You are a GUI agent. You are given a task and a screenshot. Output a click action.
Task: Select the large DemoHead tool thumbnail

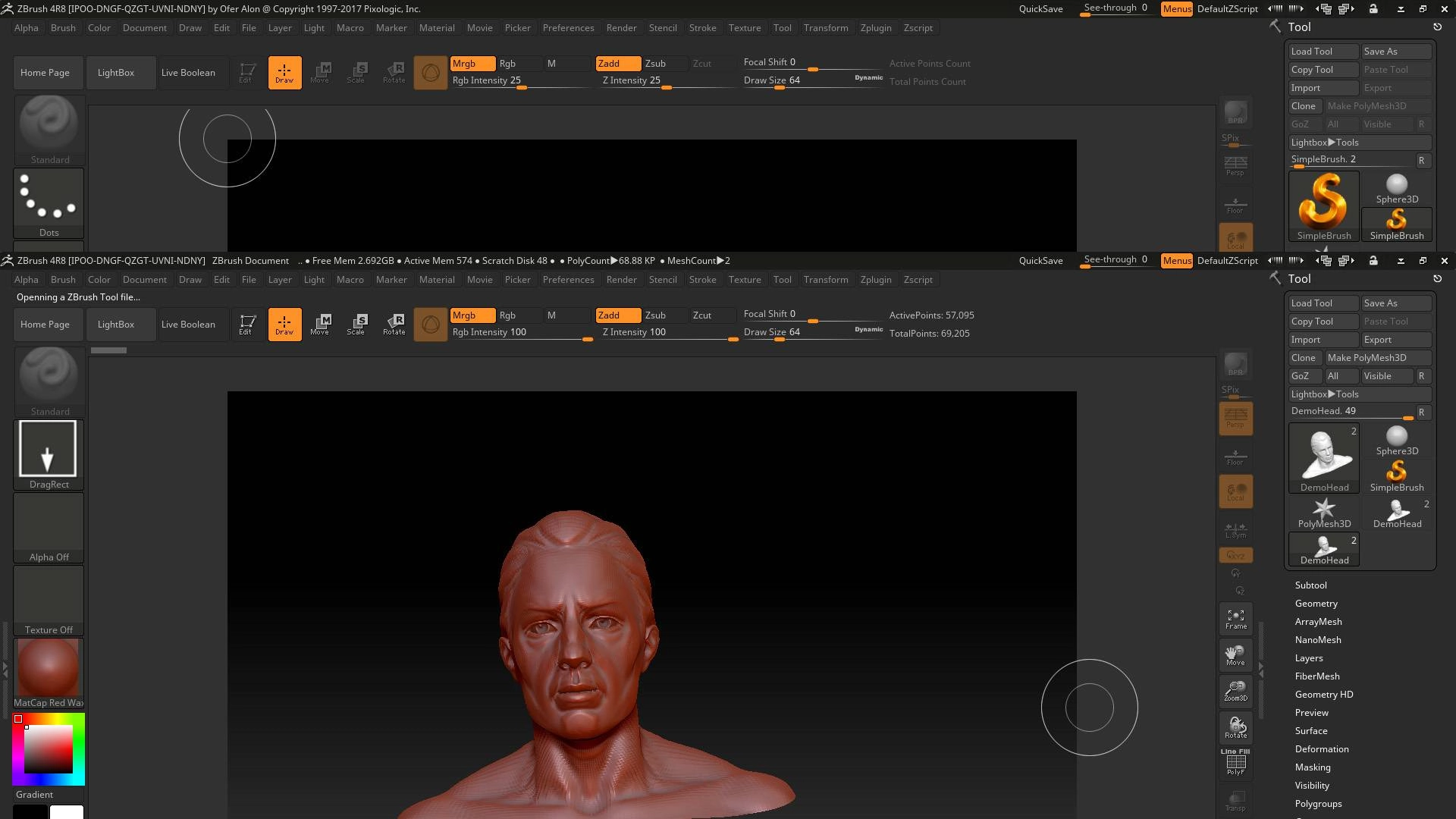point(1324,458)
